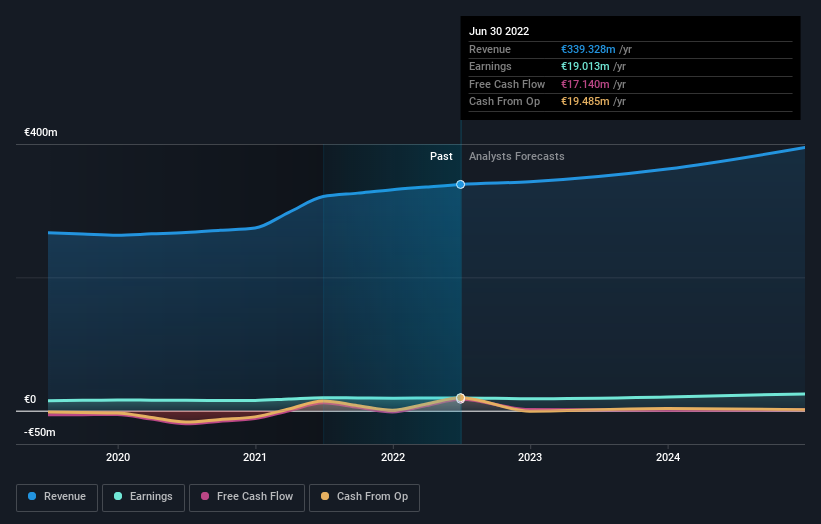The width and height of the screenshot is (821, 524).
Task: Click the 2021 x-axis label
Action: click(x=254, y=457)
